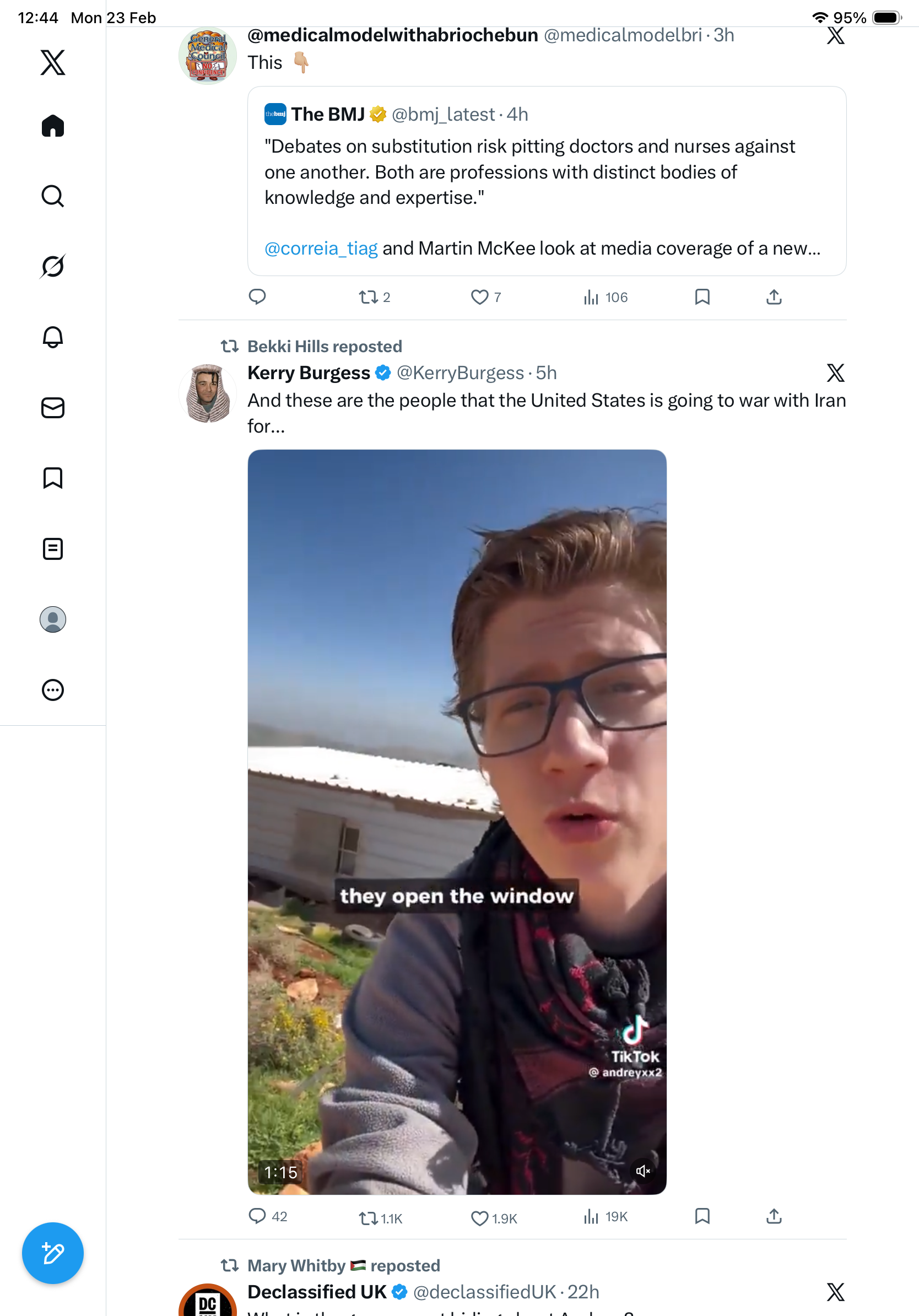Open More options circle menu
The height and width of the screenshot is (1316, 919).
tap(53, 689)
